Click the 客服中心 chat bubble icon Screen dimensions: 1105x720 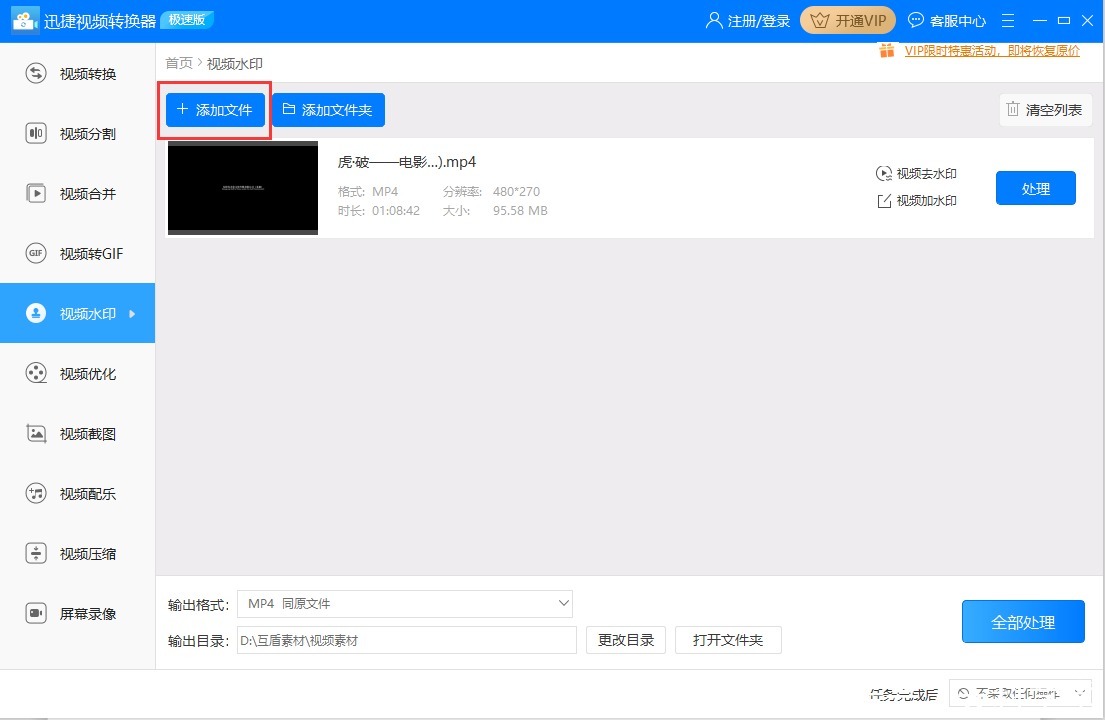[x=915, y=20]
